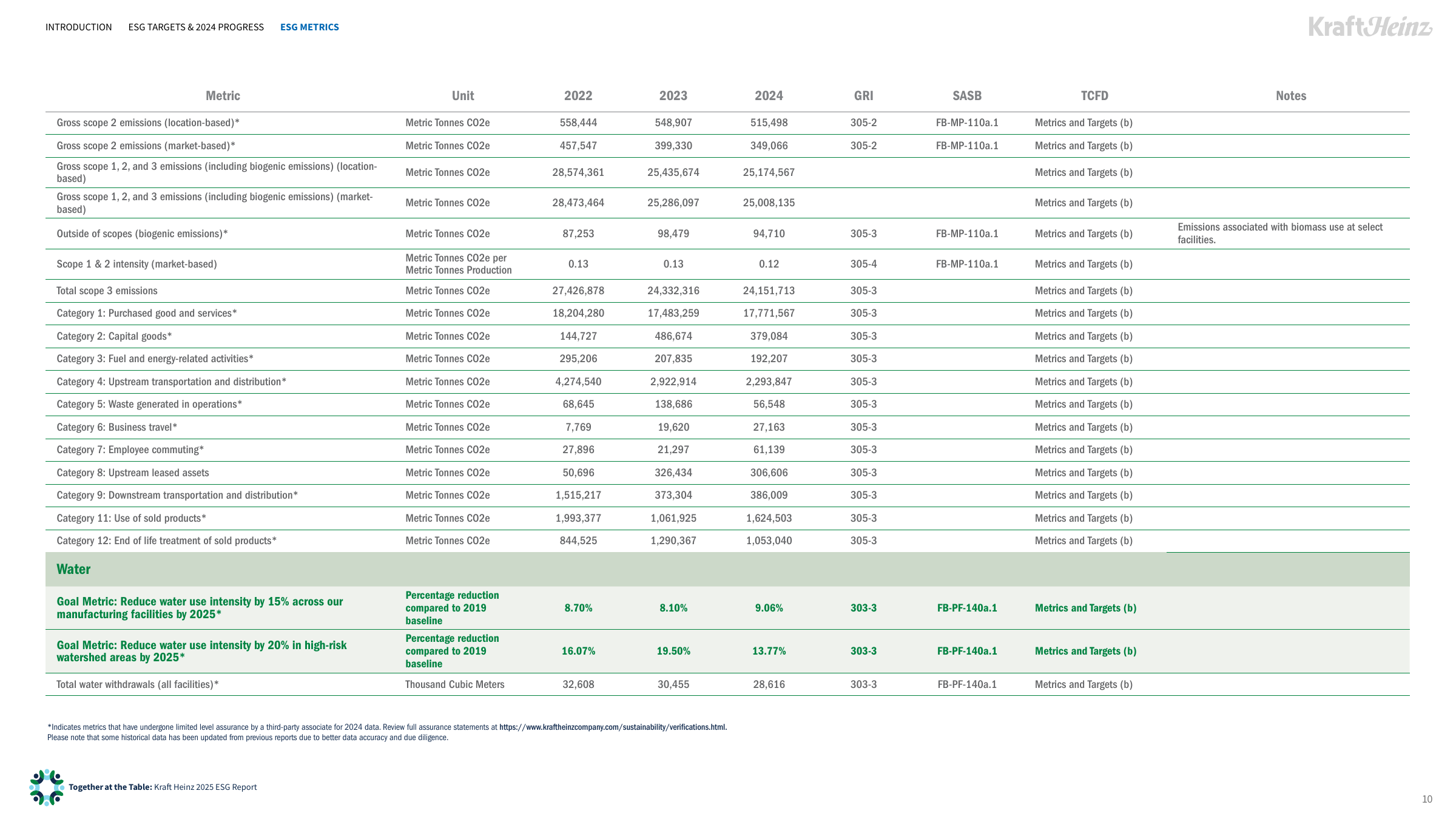The height and width of the screenshot is (819, 1456).
Task: Click 'Category 7: Employee commuting*' label
Action: (130, 450)
